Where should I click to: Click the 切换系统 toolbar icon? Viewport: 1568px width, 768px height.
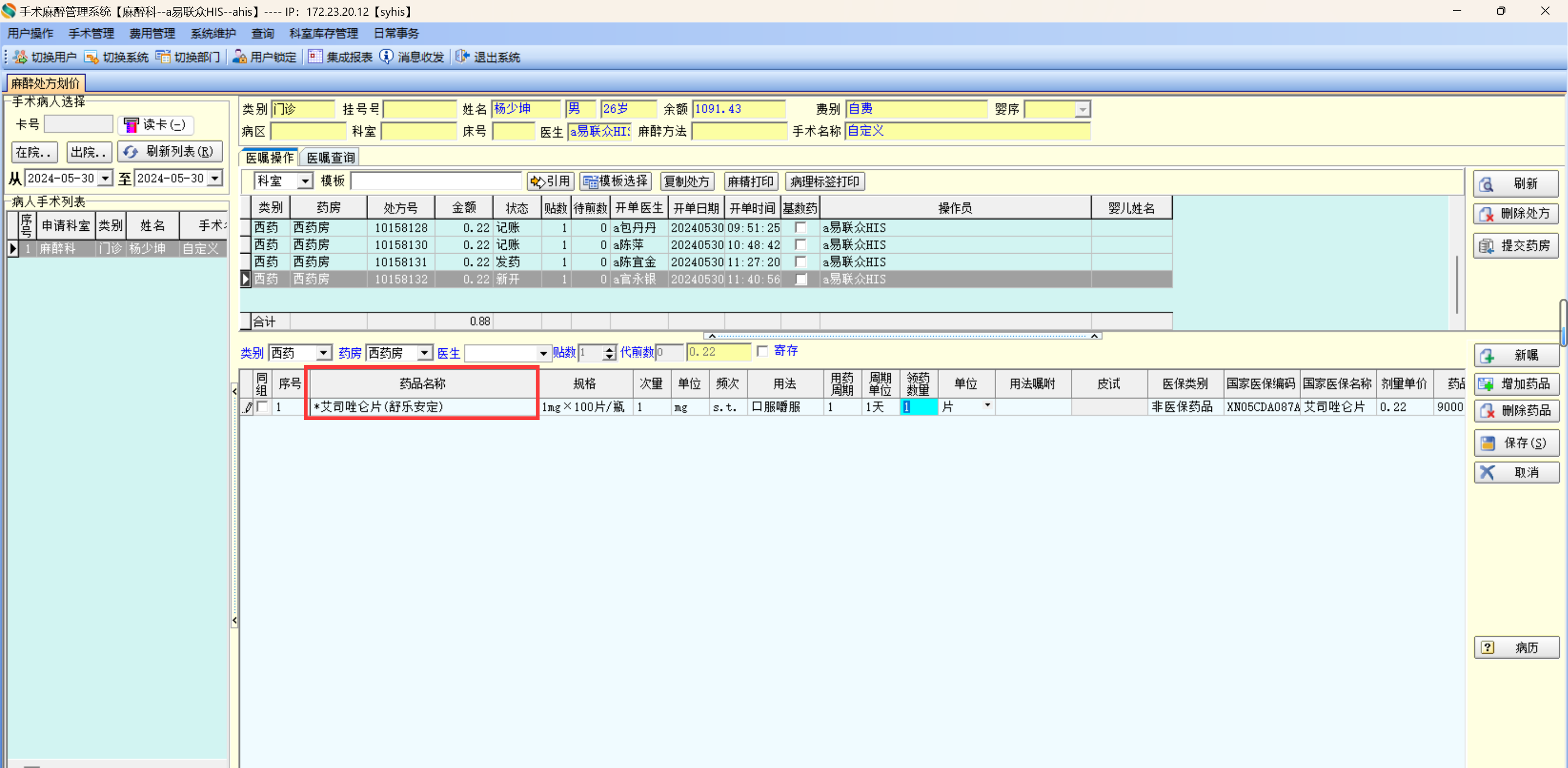tap(91, 57)
